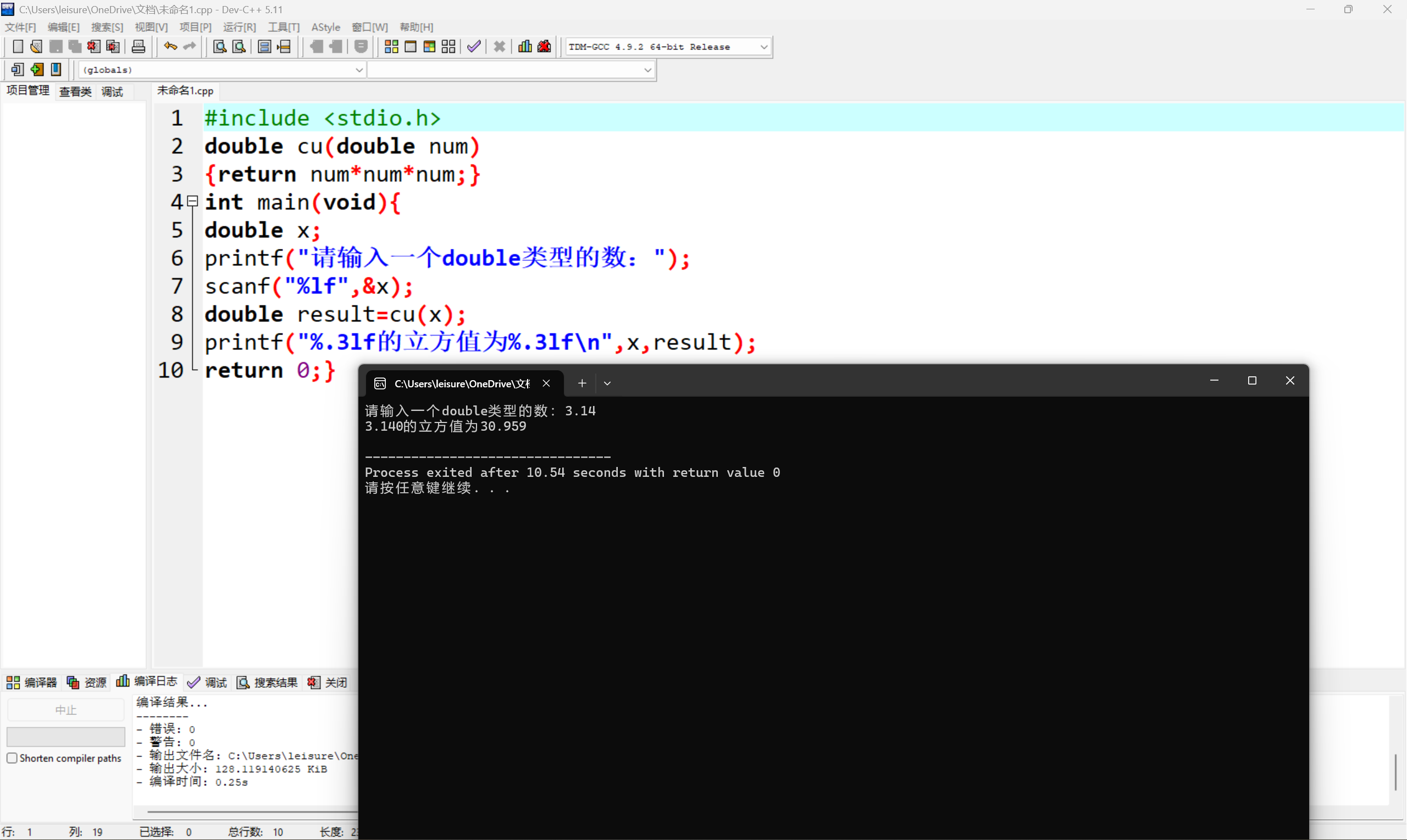Open a new terminal tab with plus button
Image resolution: width=1407 pixels, height=840 pixels.
point(581,382)
